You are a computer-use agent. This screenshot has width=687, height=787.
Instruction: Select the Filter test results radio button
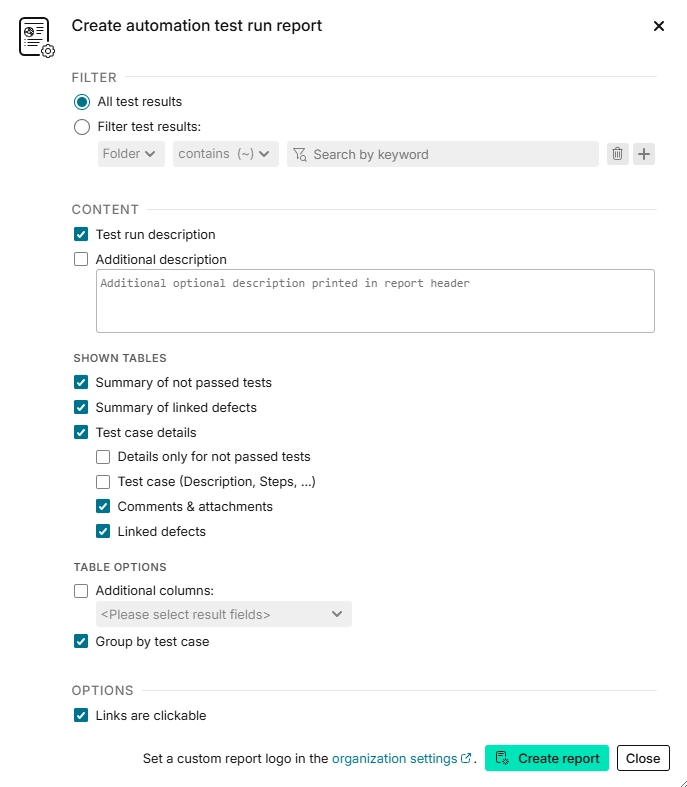pos(82,127)
